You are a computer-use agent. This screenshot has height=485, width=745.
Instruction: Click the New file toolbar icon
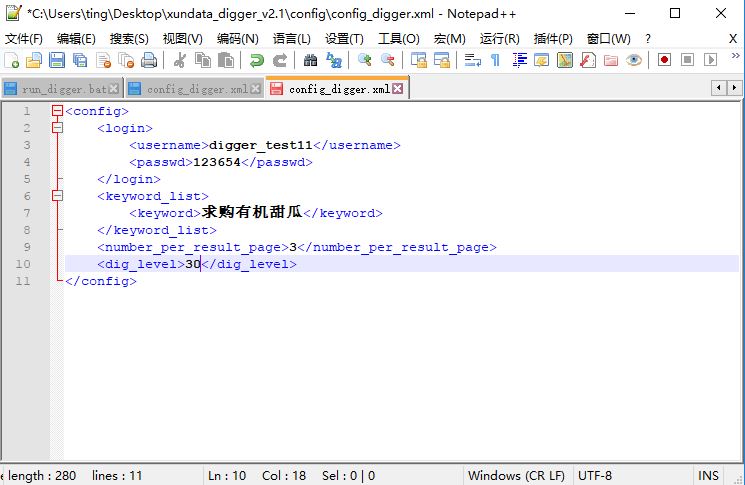point(12,60)
